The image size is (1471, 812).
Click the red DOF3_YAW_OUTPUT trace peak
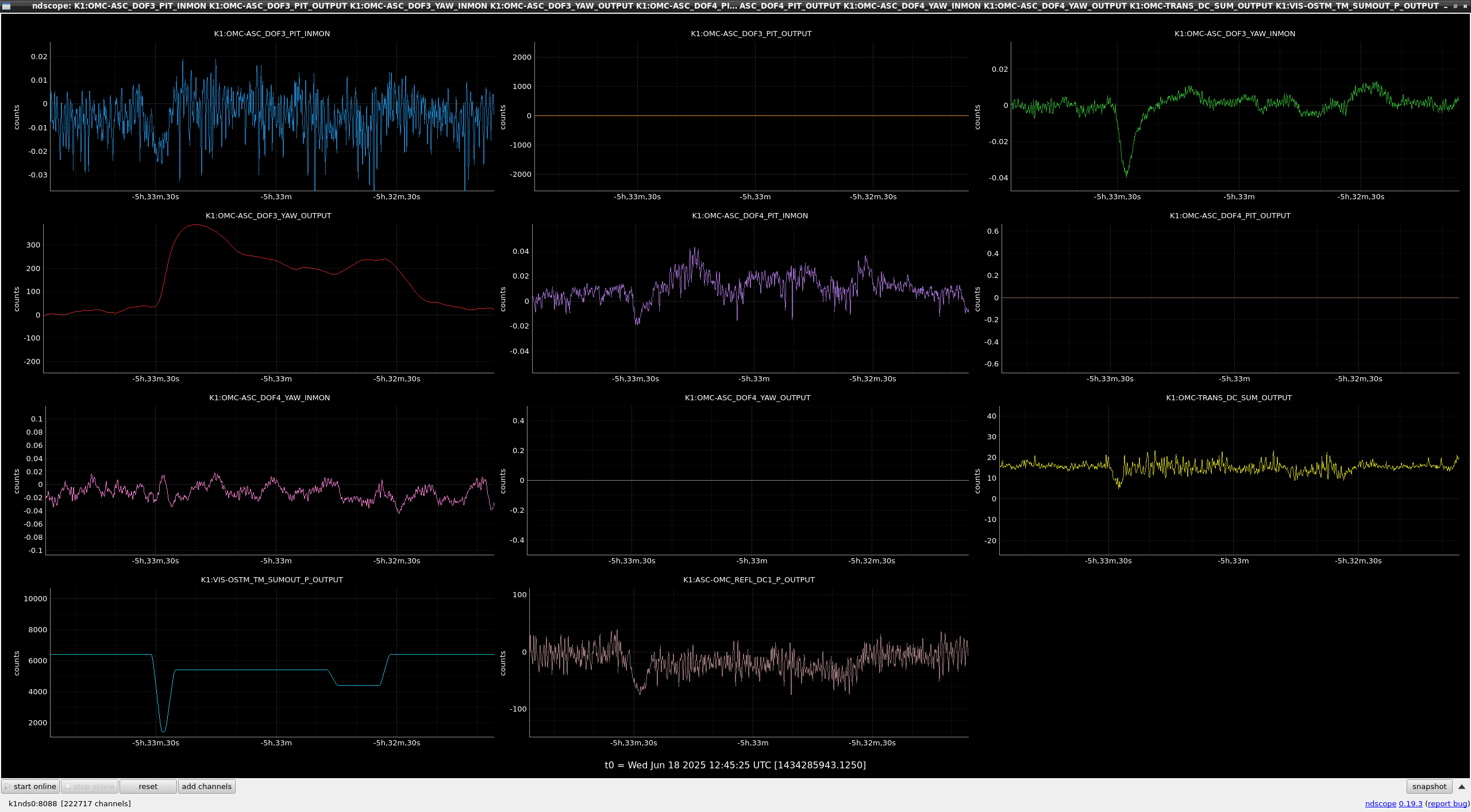click(x=195, y=225)
